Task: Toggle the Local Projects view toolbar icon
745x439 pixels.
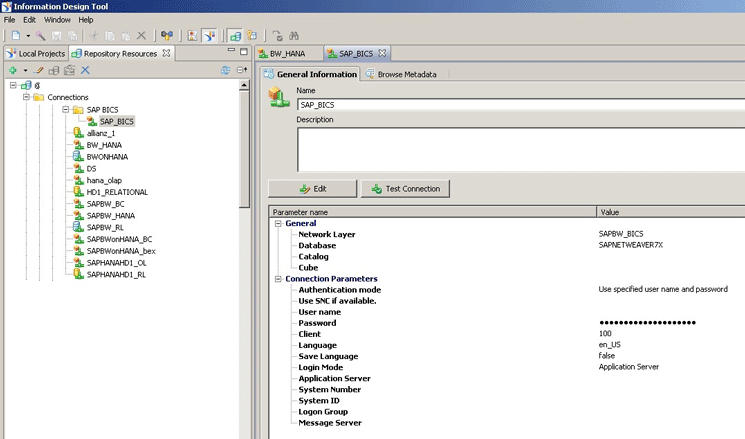Action: [x=209, y=36]
